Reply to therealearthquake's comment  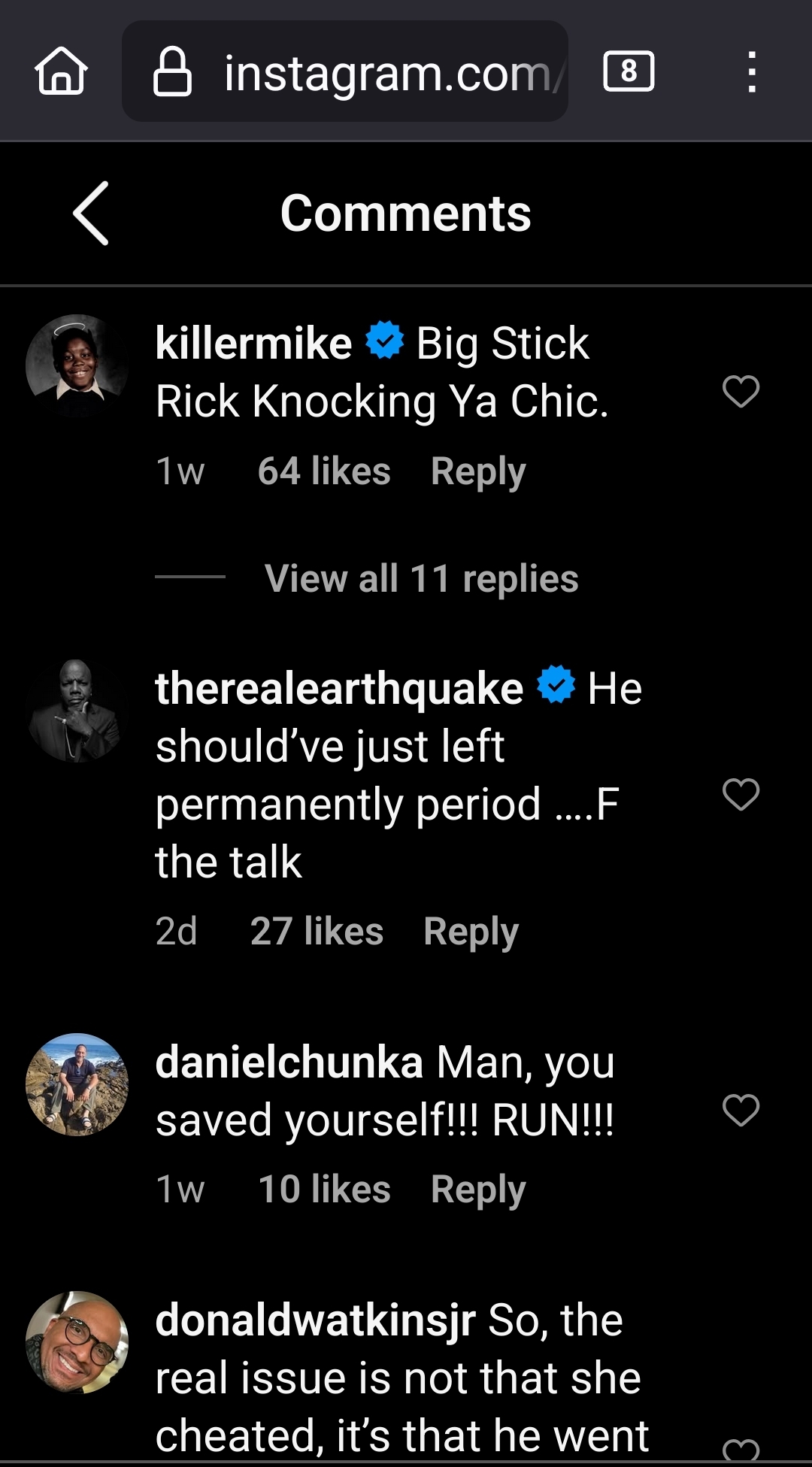click(x=471, y=932)
